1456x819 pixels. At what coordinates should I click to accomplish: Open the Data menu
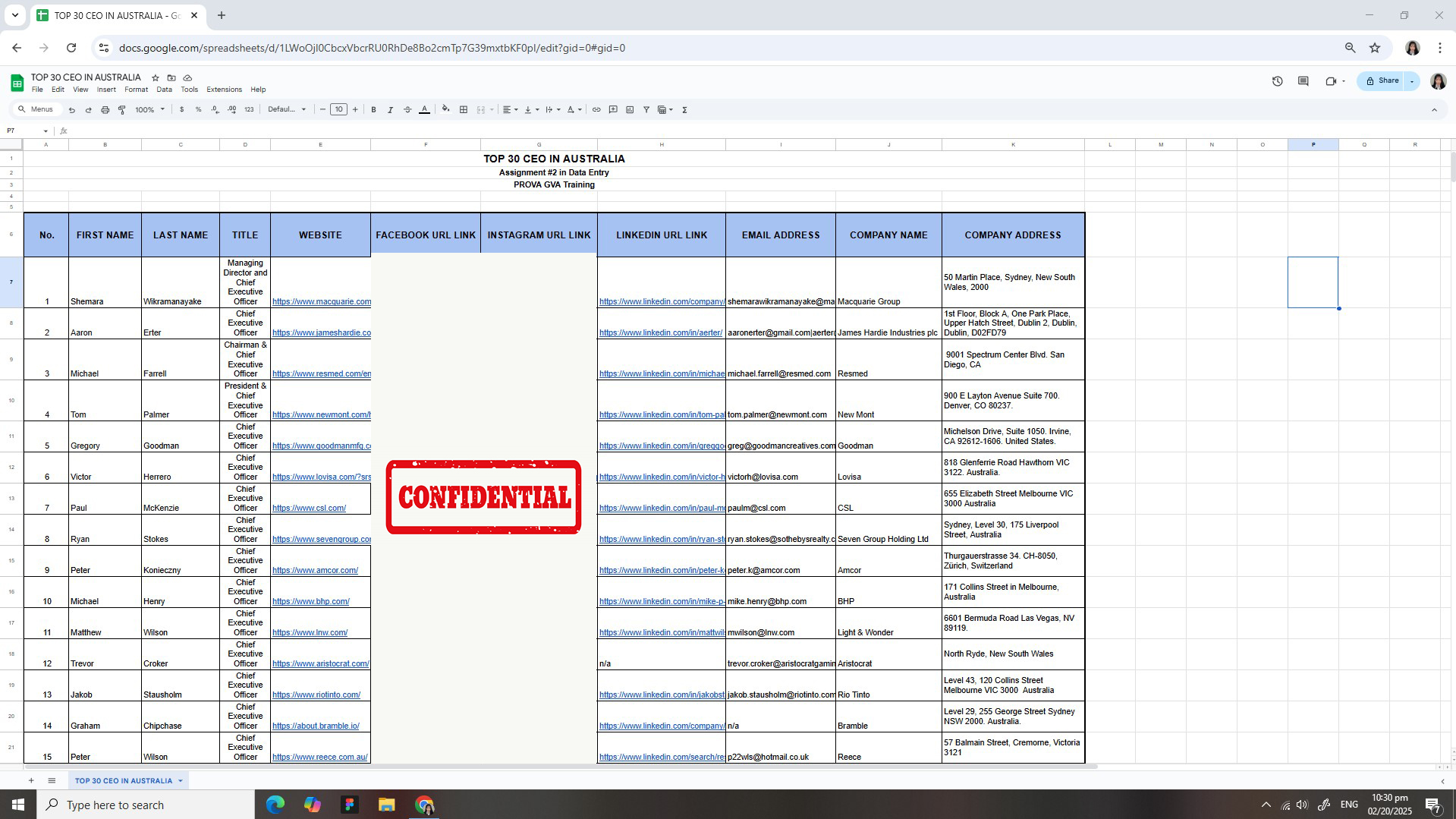tap(164, 90)
